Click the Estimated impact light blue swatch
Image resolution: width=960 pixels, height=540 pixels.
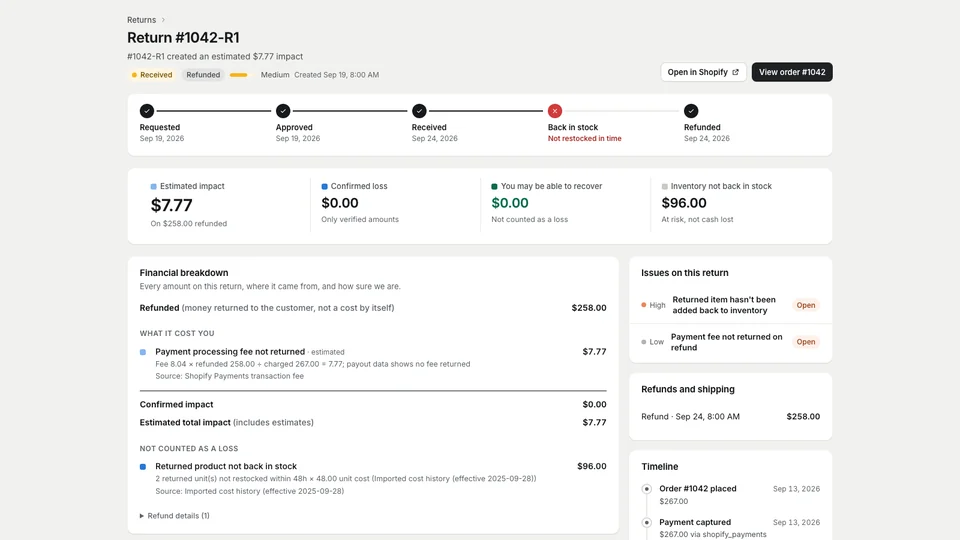(x=154, y=186)
